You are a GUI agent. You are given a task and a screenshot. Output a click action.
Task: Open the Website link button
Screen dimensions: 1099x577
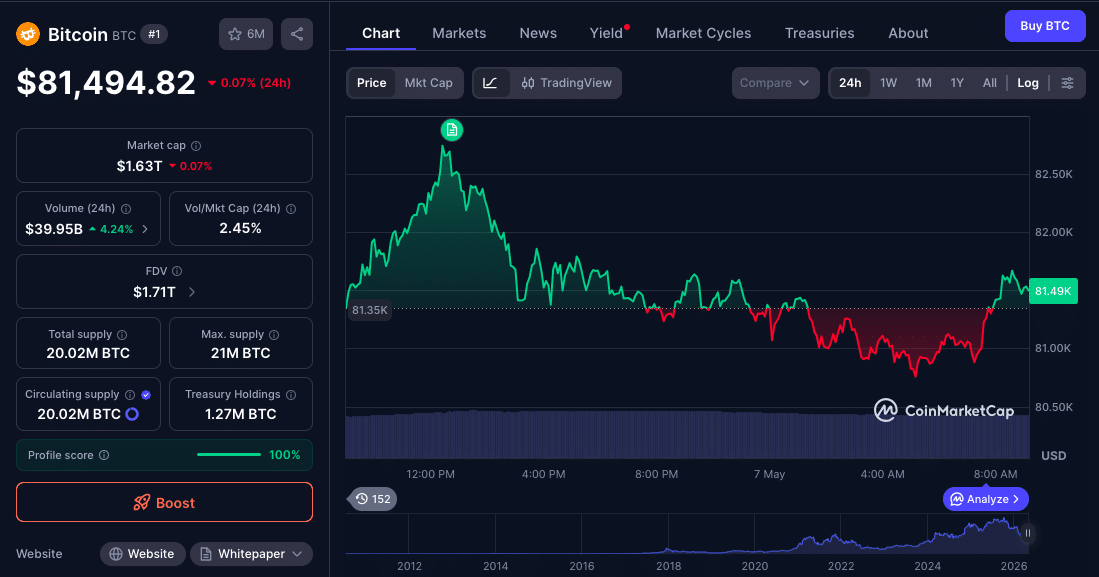pos(142,554)
